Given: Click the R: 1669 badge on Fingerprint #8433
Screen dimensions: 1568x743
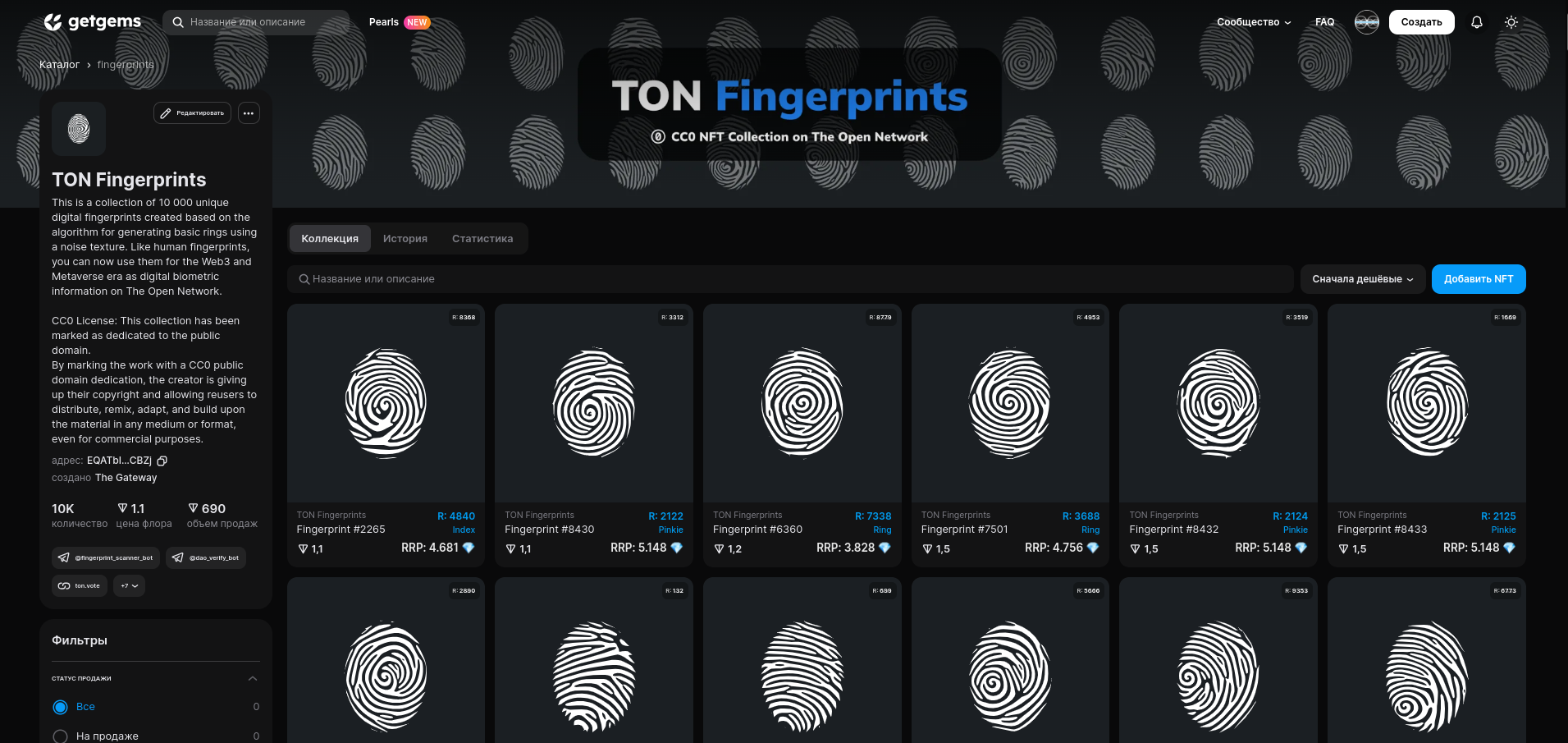Looking at the screenshot, I should [1506, 317].
